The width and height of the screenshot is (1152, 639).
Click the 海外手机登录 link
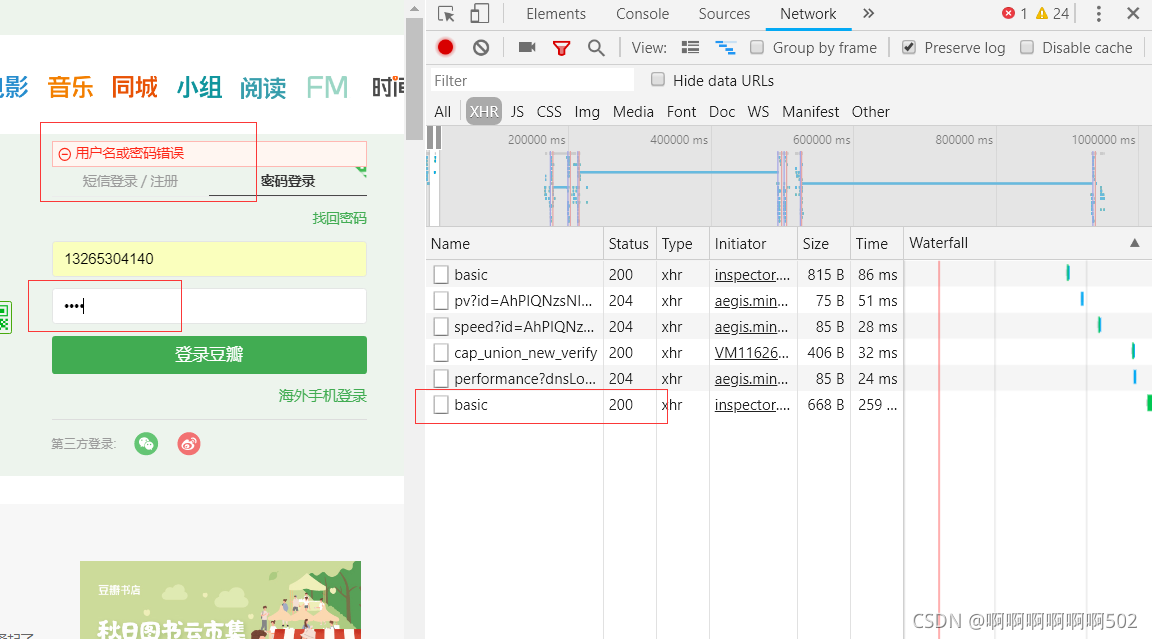tap(323, 396)
